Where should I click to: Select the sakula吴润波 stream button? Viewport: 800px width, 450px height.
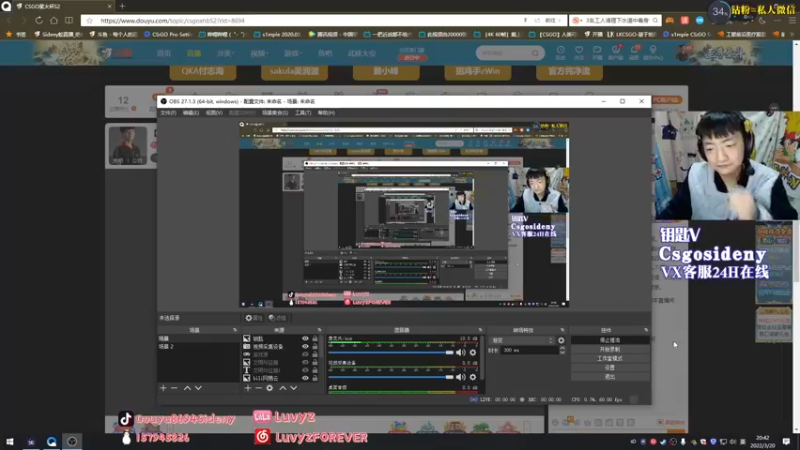tap(294, 71)
